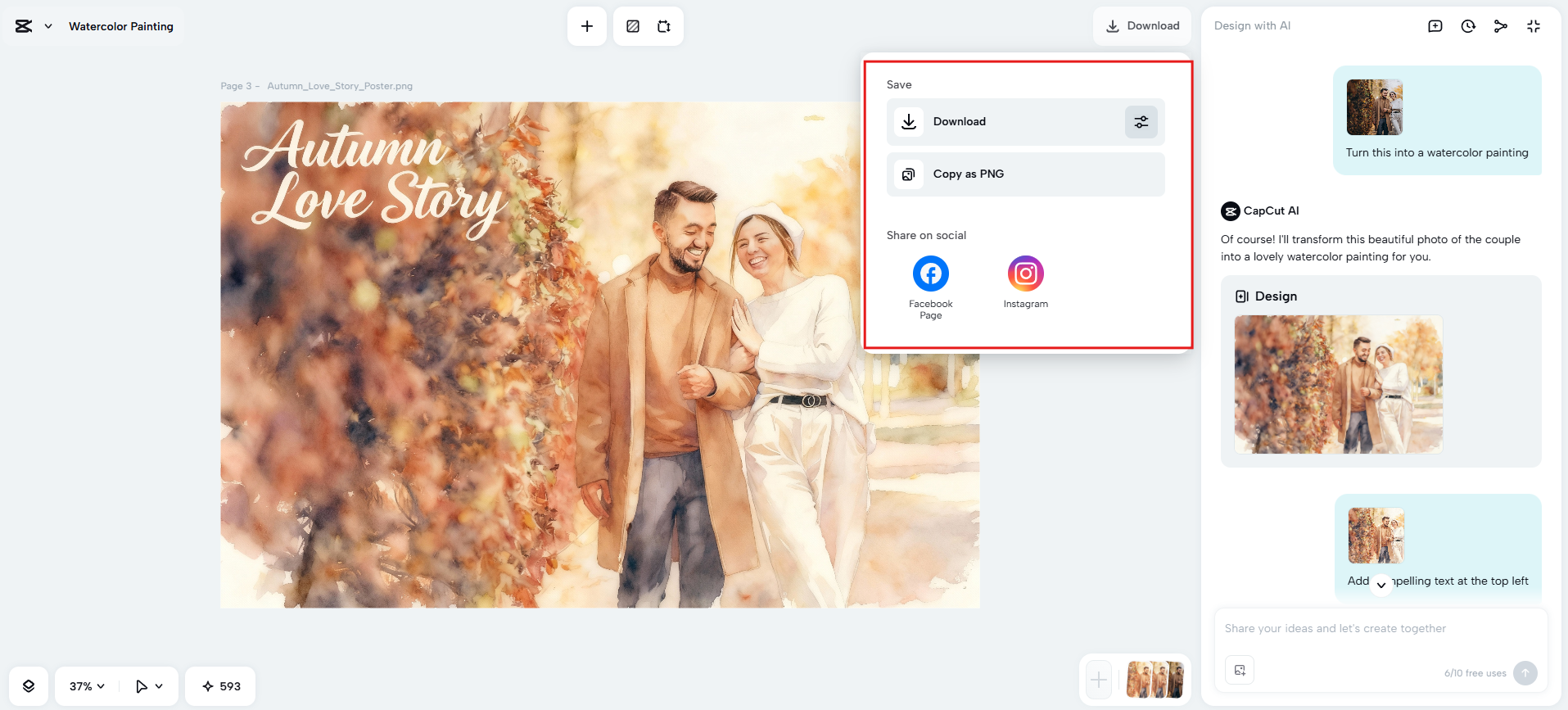
Task: Send the AI prompt
Action: click(x=1525, y=673)
